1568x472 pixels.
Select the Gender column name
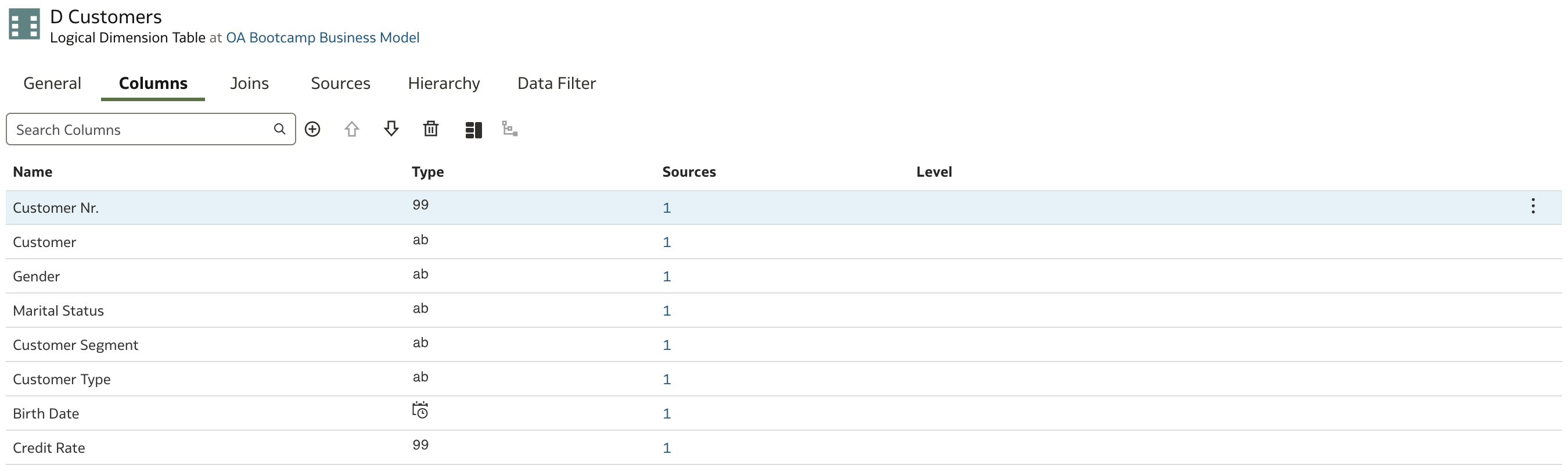(37, 277)
